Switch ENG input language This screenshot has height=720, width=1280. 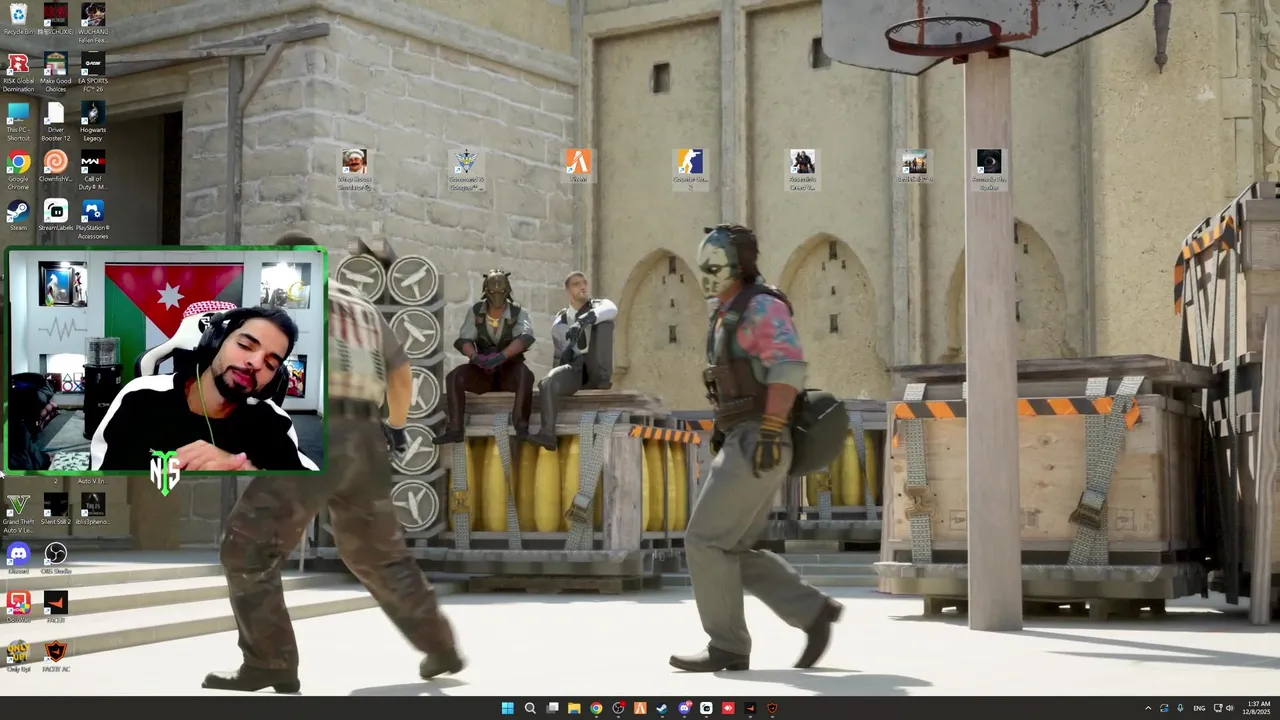pyautogui.click(x=1199, y=708)
